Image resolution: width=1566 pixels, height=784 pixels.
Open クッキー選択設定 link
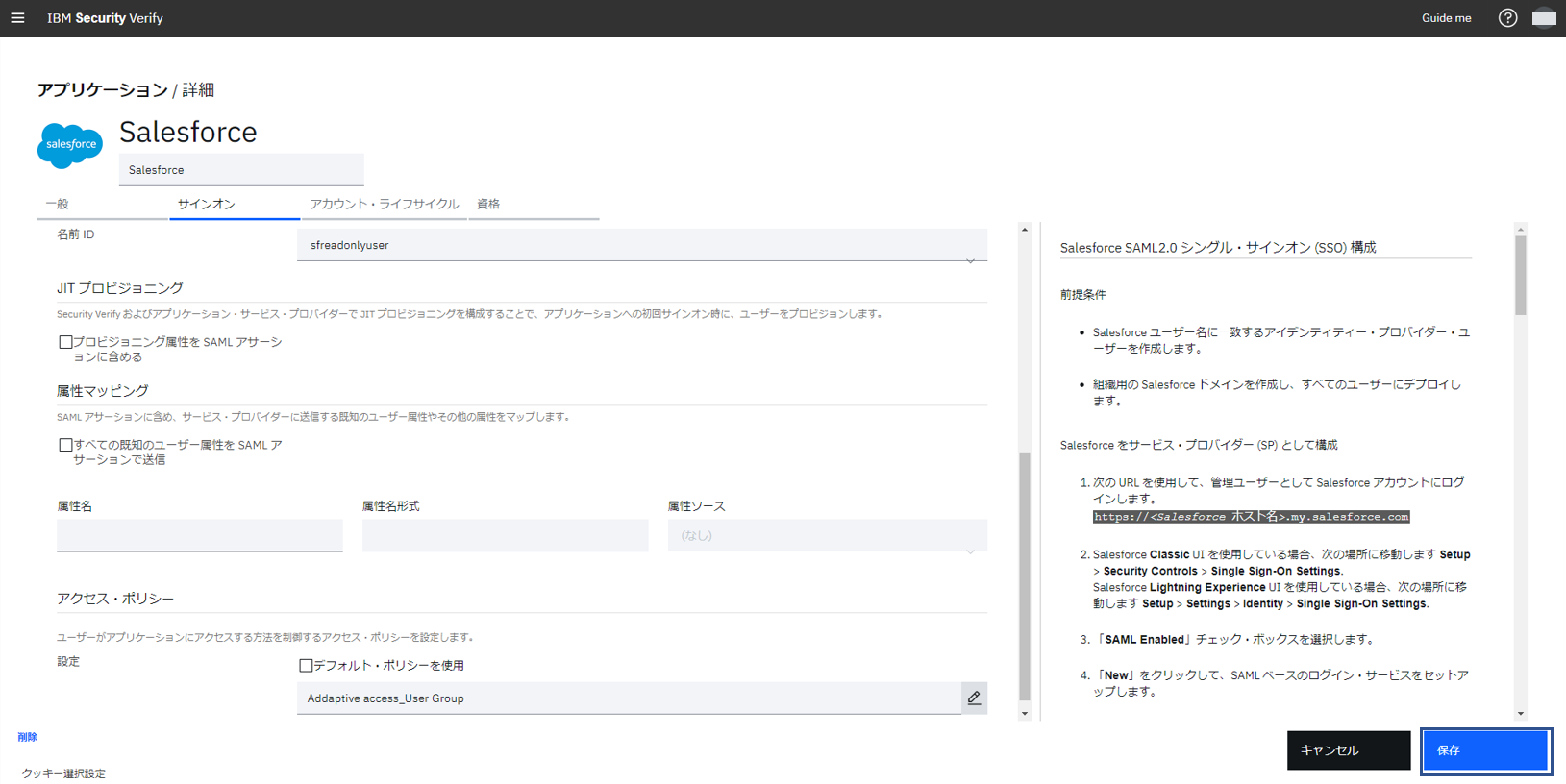tap(63, 773)
